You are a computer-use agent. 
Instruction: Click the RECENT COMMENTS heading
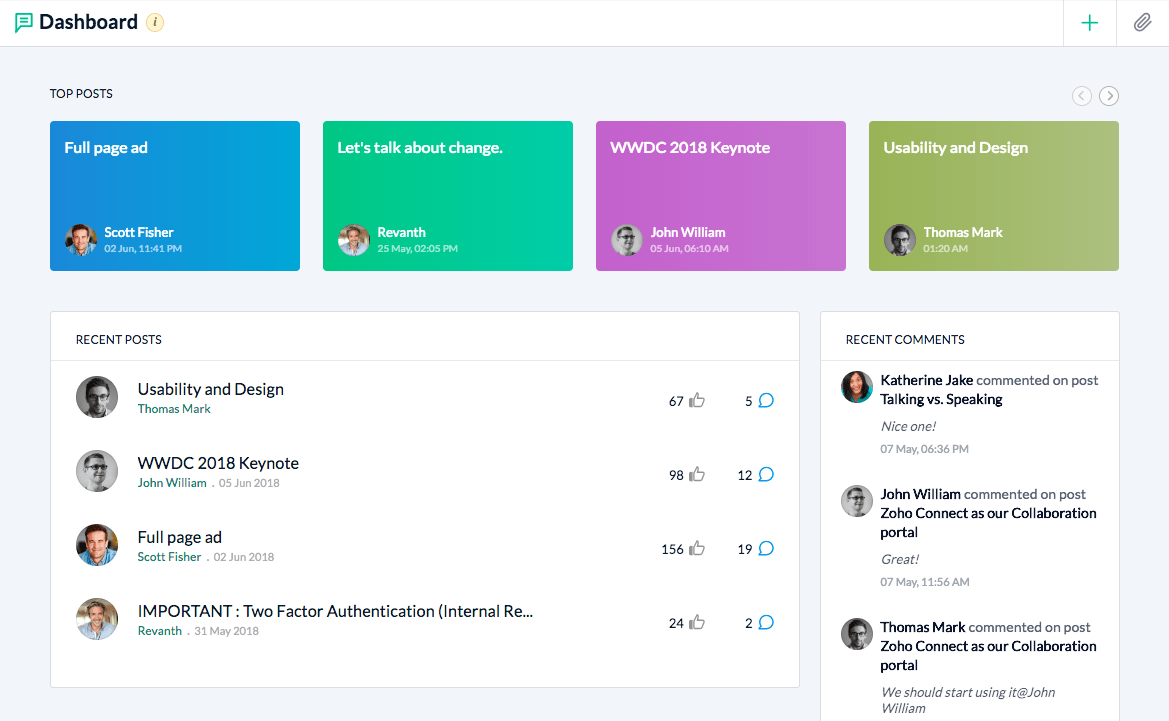pyautogui.click(x=905, y=340)
